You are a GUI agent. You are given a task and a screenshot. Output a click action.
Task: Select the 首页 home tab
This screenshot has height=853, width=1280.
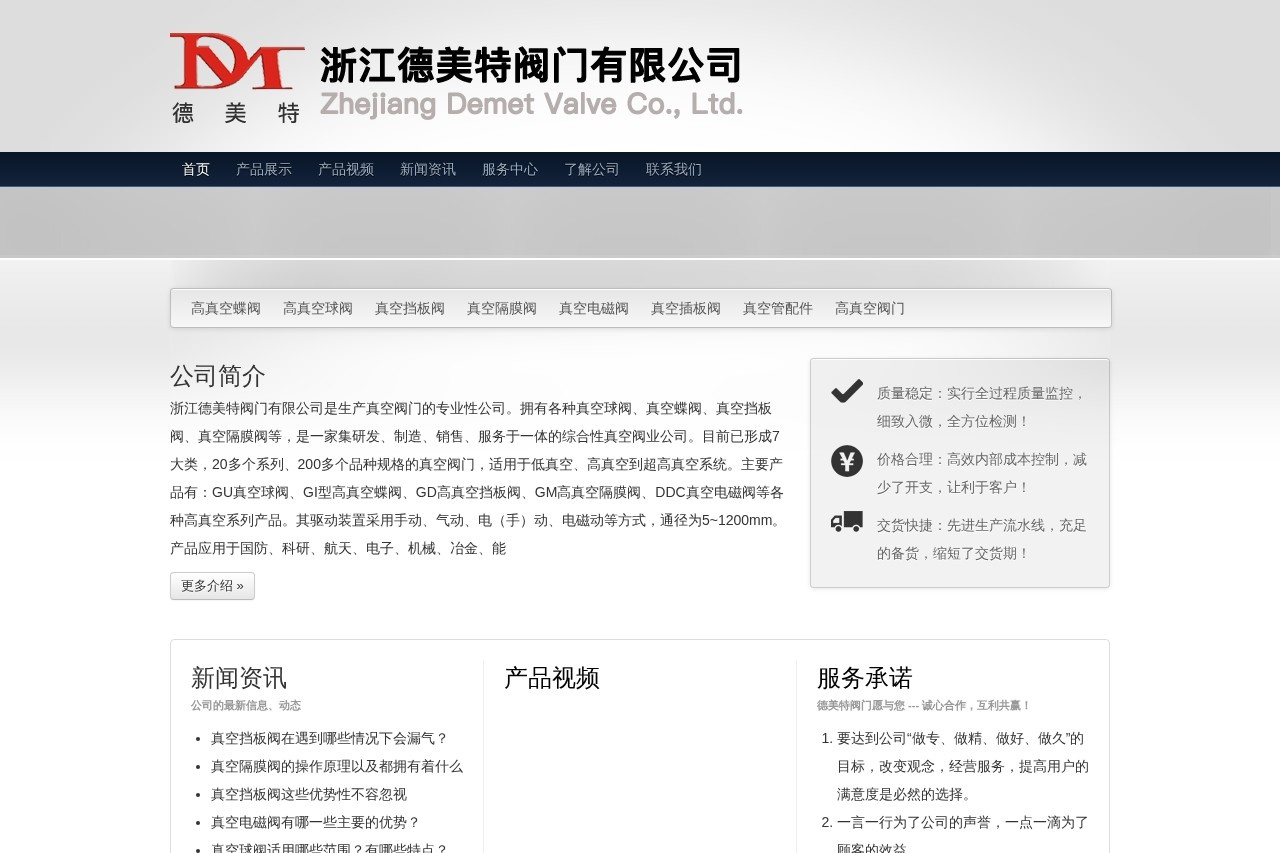[x=195, y=169]
